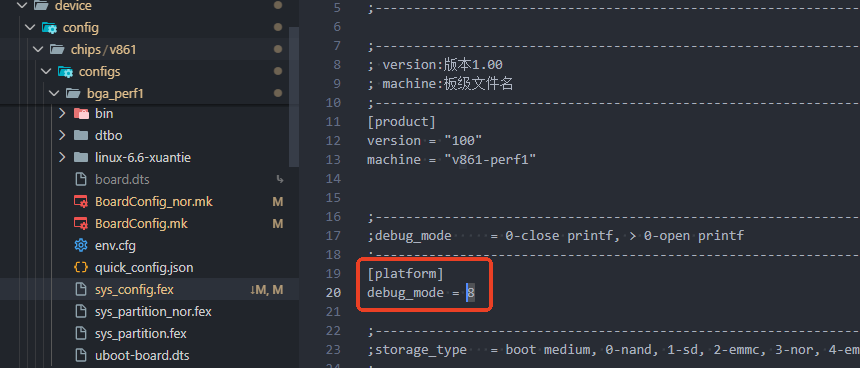Select the configs folder label
The width and height of the screenshot is (860, 368).
(x=99, y=72)
